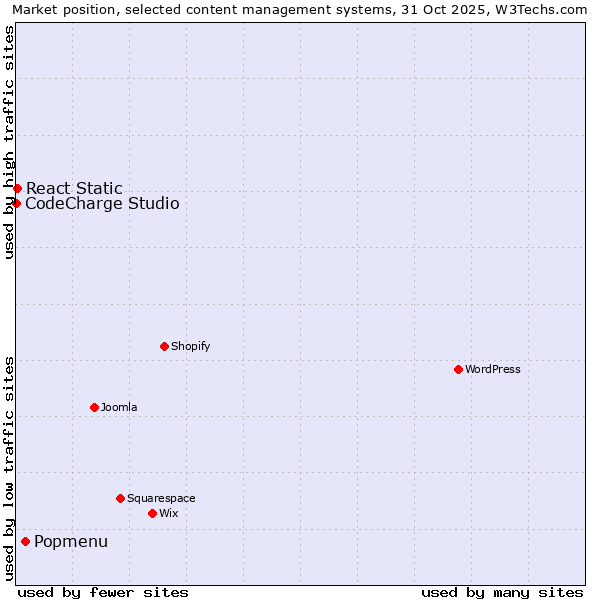600x600 pixels.
Task: Select the React Static label text
Action: tap(74, 188)
